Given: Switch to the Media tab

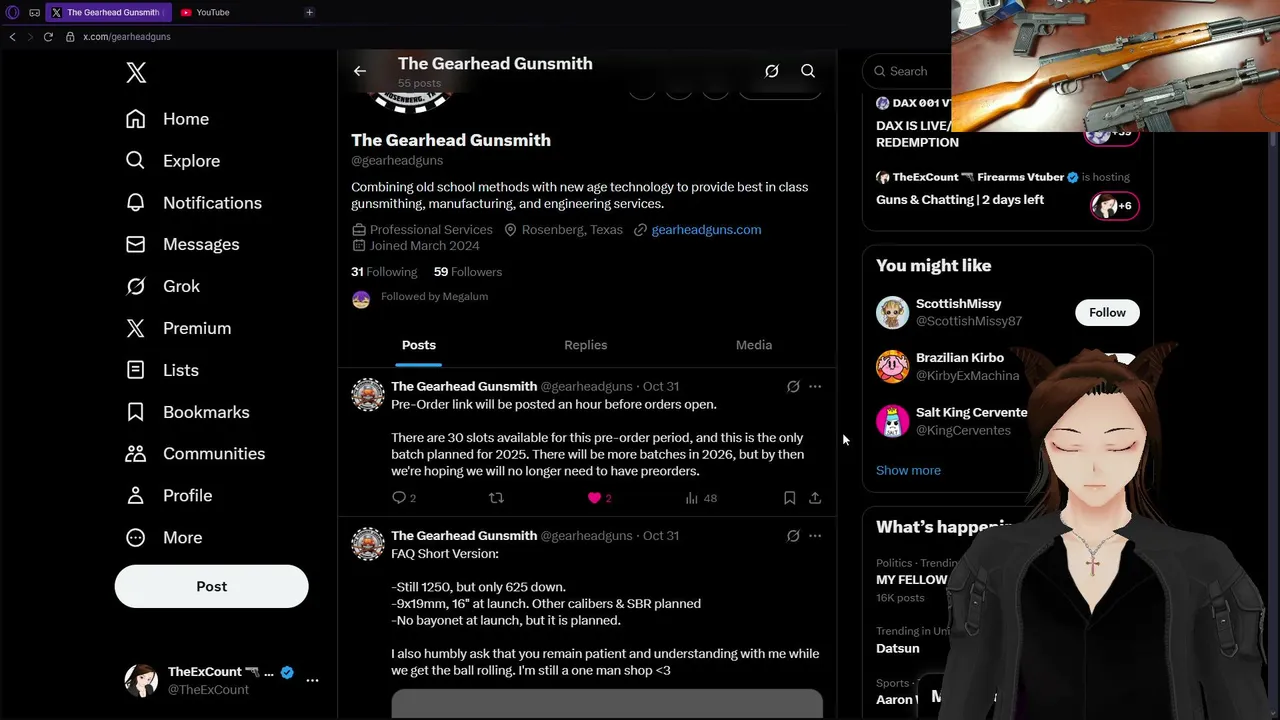Looking at the screenshot, I should click(754, 345).
